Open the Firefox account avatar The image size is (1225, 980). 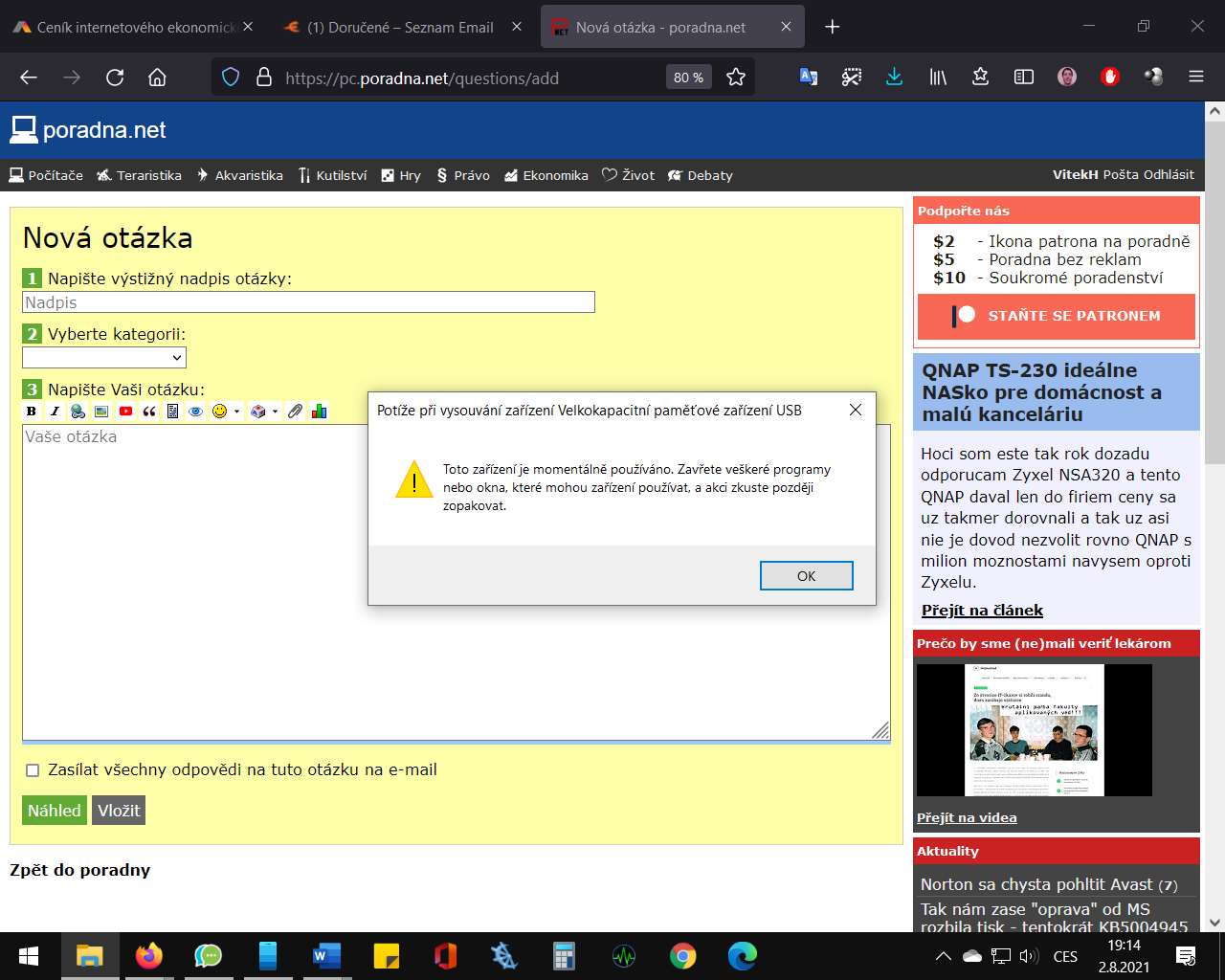[x=1067, y=78]
